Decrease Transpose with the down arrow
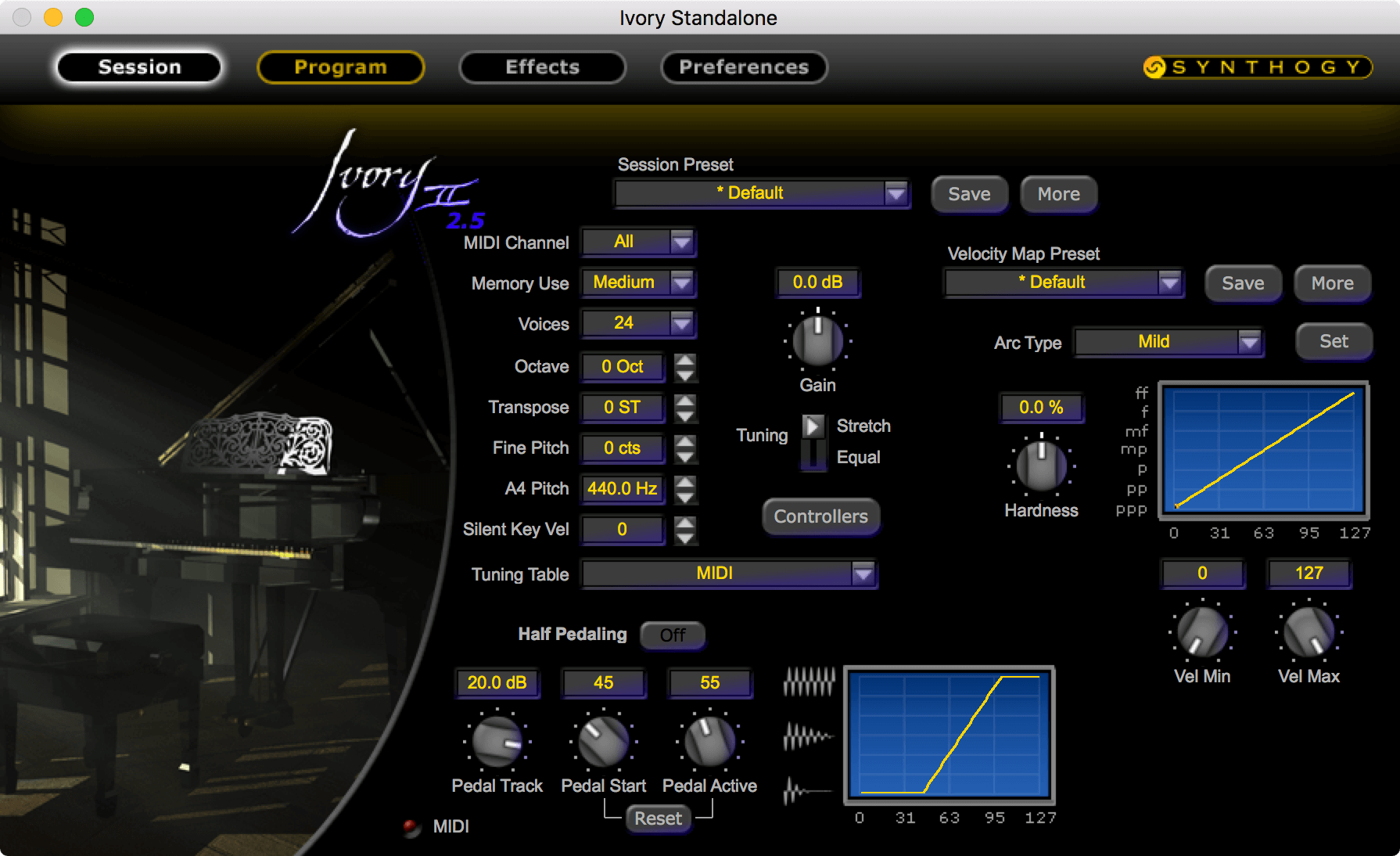 click(685, 415)
